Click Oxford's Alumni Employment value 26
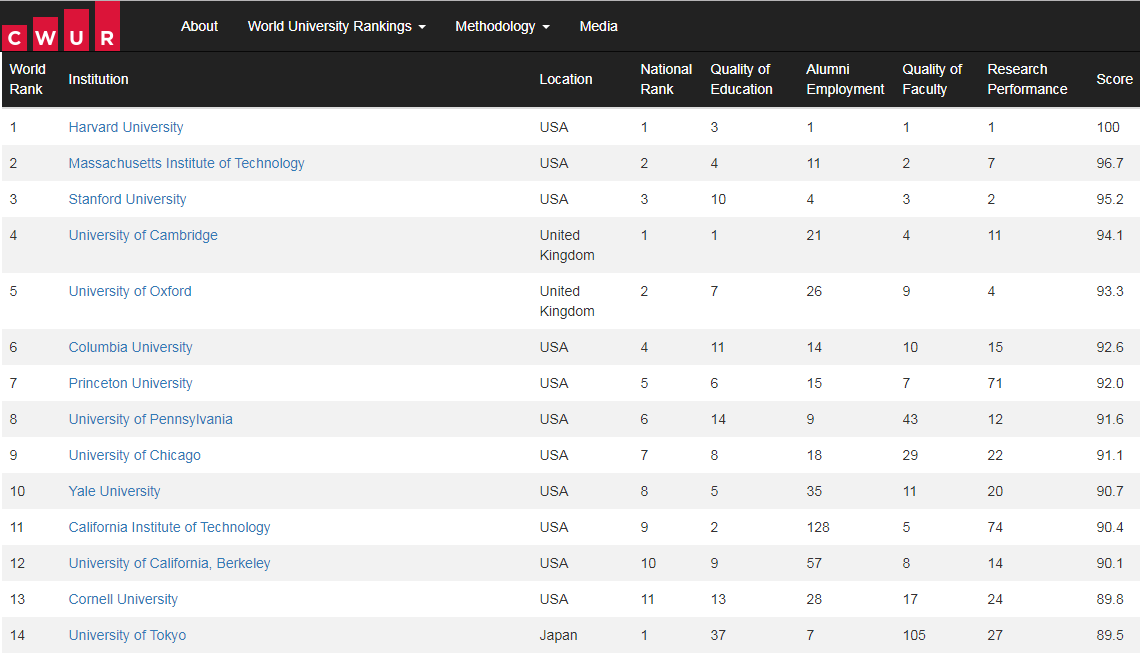This screenshot has height=657, width=1140. (814, 291)
